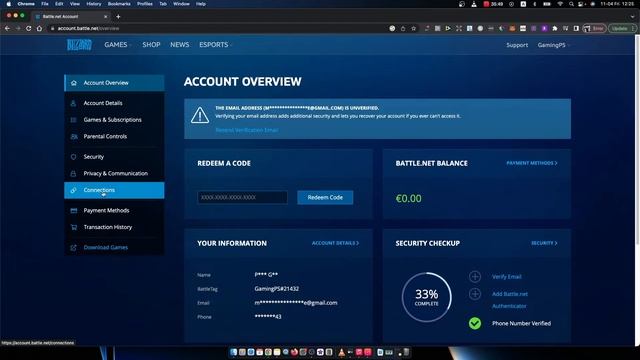Open VLC from the Dock
The height and width of the screenshot is (360, 640).
click(x=342, y=352)
